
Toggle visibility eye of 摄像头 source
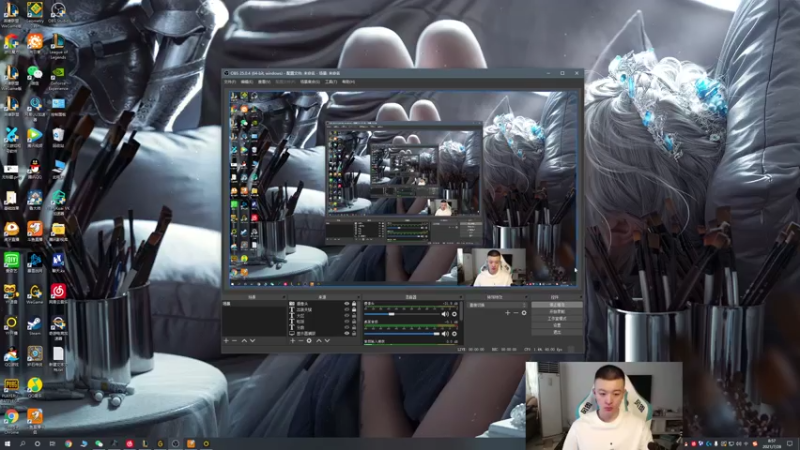(x=346, y=304)
